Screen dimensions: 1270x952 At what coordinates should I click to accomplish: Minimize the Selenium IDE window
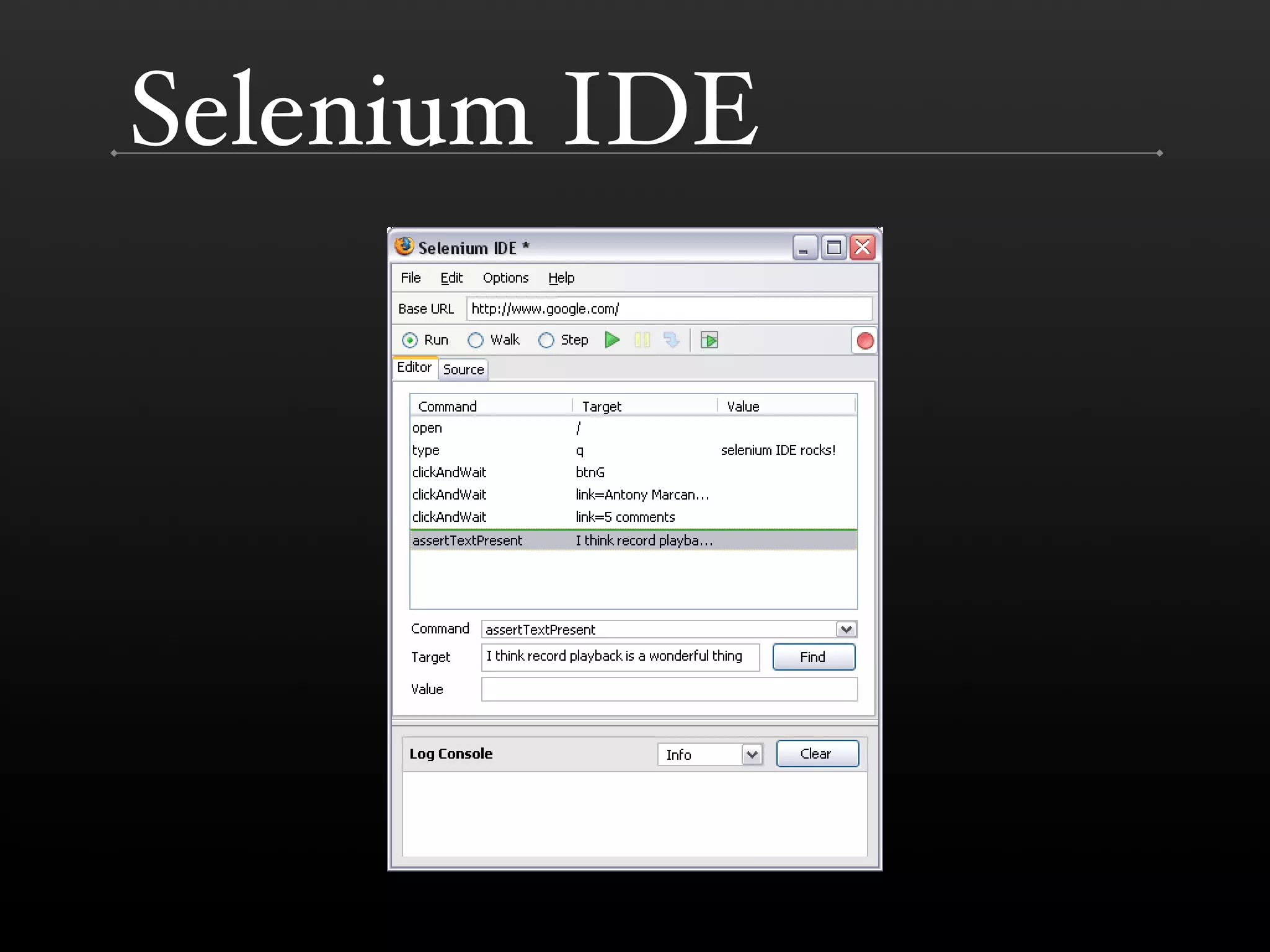point(805,247)
